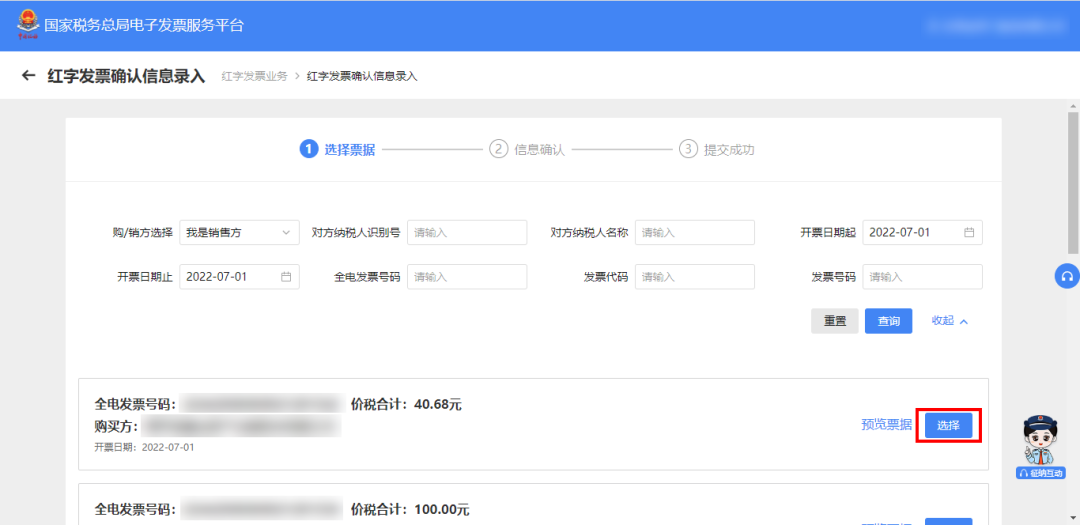Screen dimensions: 1080x525
Task: Focus the 全电发票号码 input
Action: [x=467, y=277]
